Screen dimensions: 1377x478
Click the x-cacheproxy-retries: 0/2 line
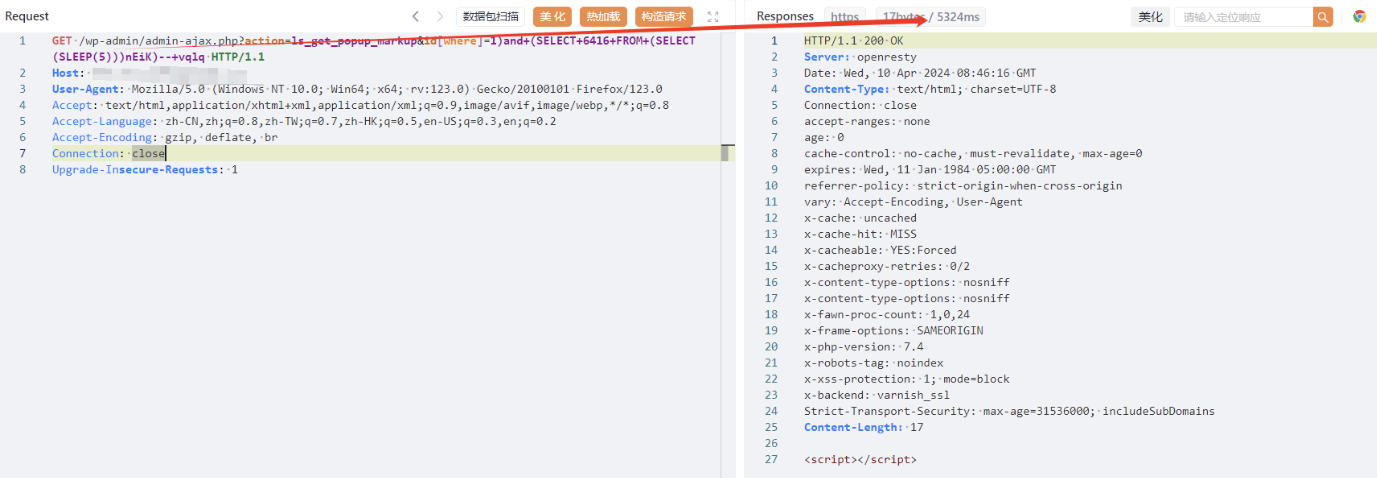[887, 265]
